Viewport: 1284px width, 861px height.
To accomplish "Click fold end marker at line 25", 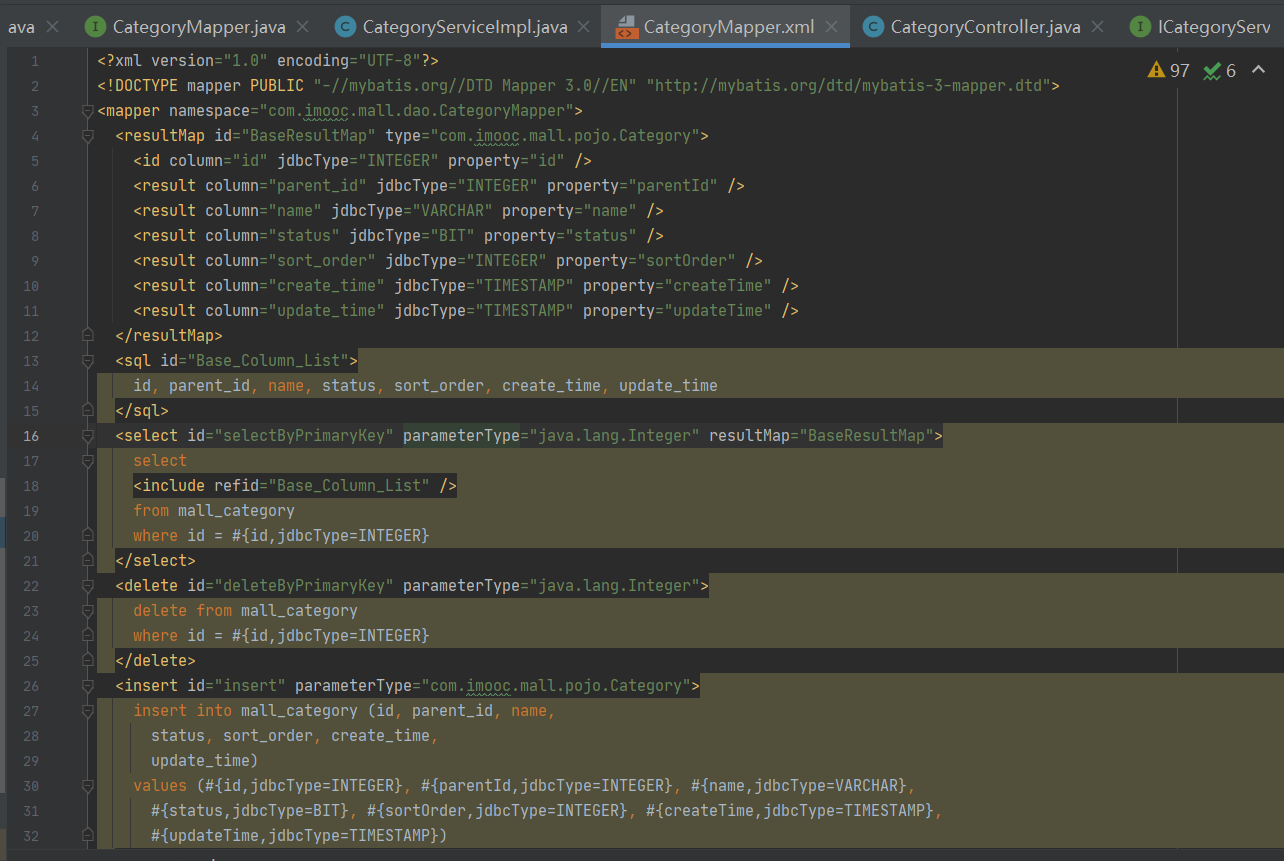I will pyautogui.click(x=88, y=661).
